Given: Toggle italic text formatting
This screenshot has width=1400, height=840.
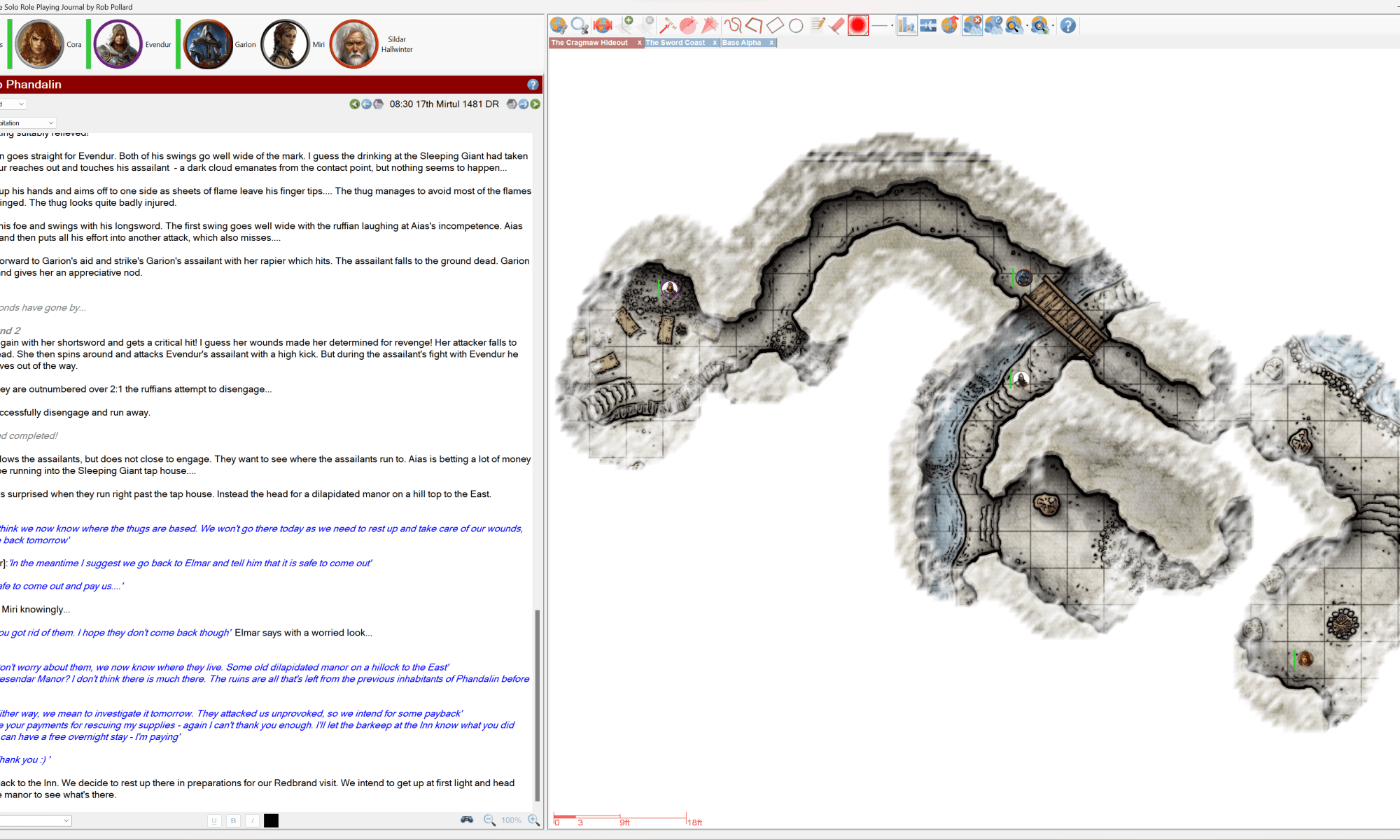Looking at the screenshot, I should pyautogui.click(x=252, y=820).
